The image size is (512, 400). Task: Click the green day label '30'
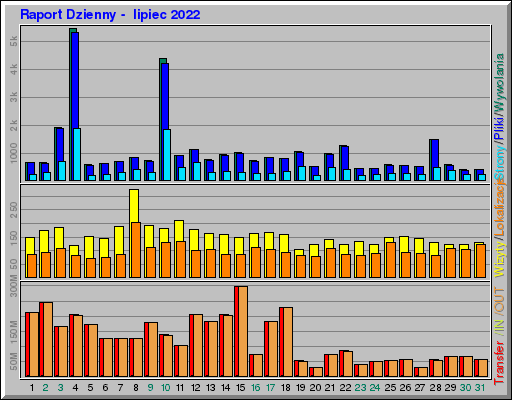[465, 388]
